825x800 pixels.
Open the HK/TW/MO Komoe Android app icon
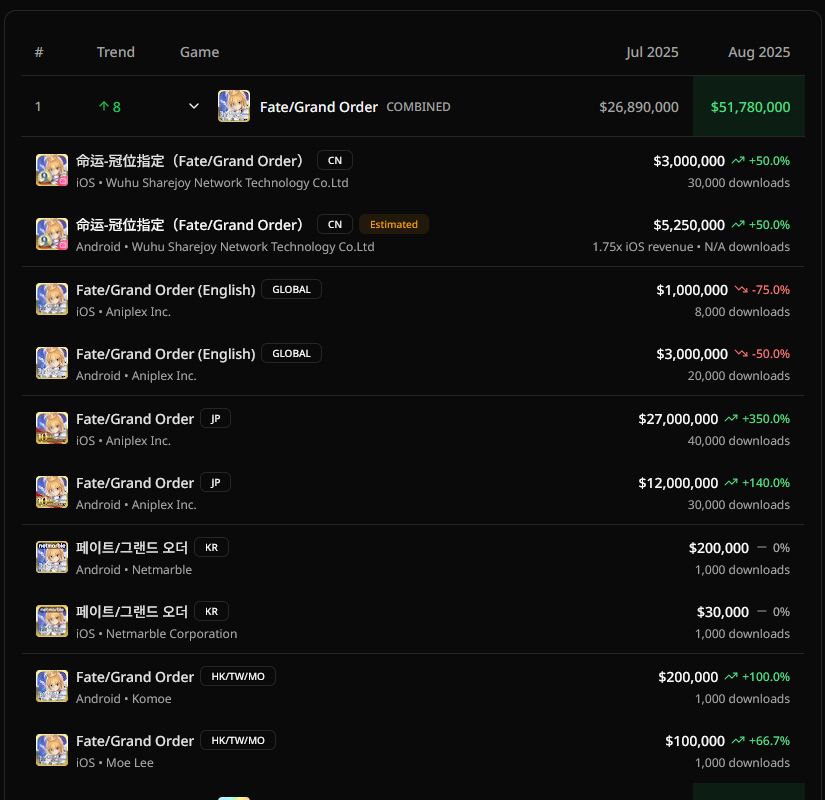click(x=52, y=686)
